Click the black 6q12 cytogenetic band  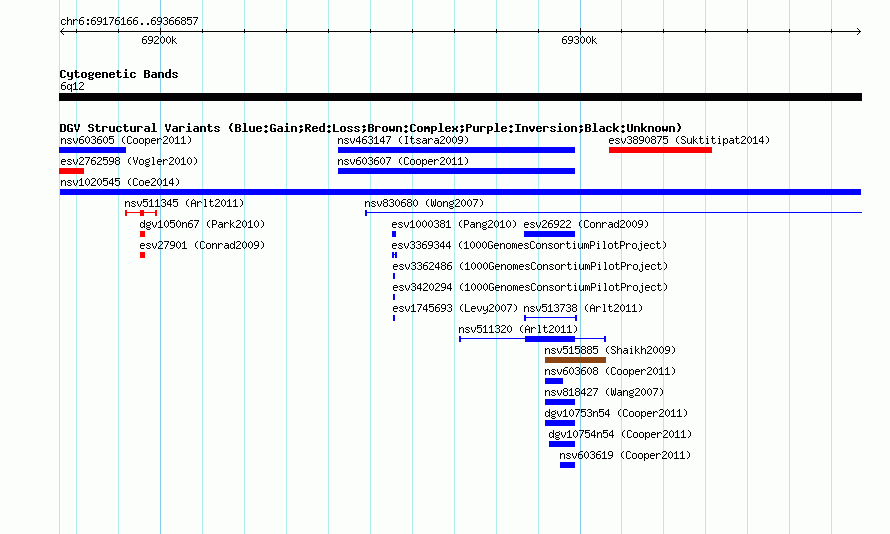click(x=460, y=97)
